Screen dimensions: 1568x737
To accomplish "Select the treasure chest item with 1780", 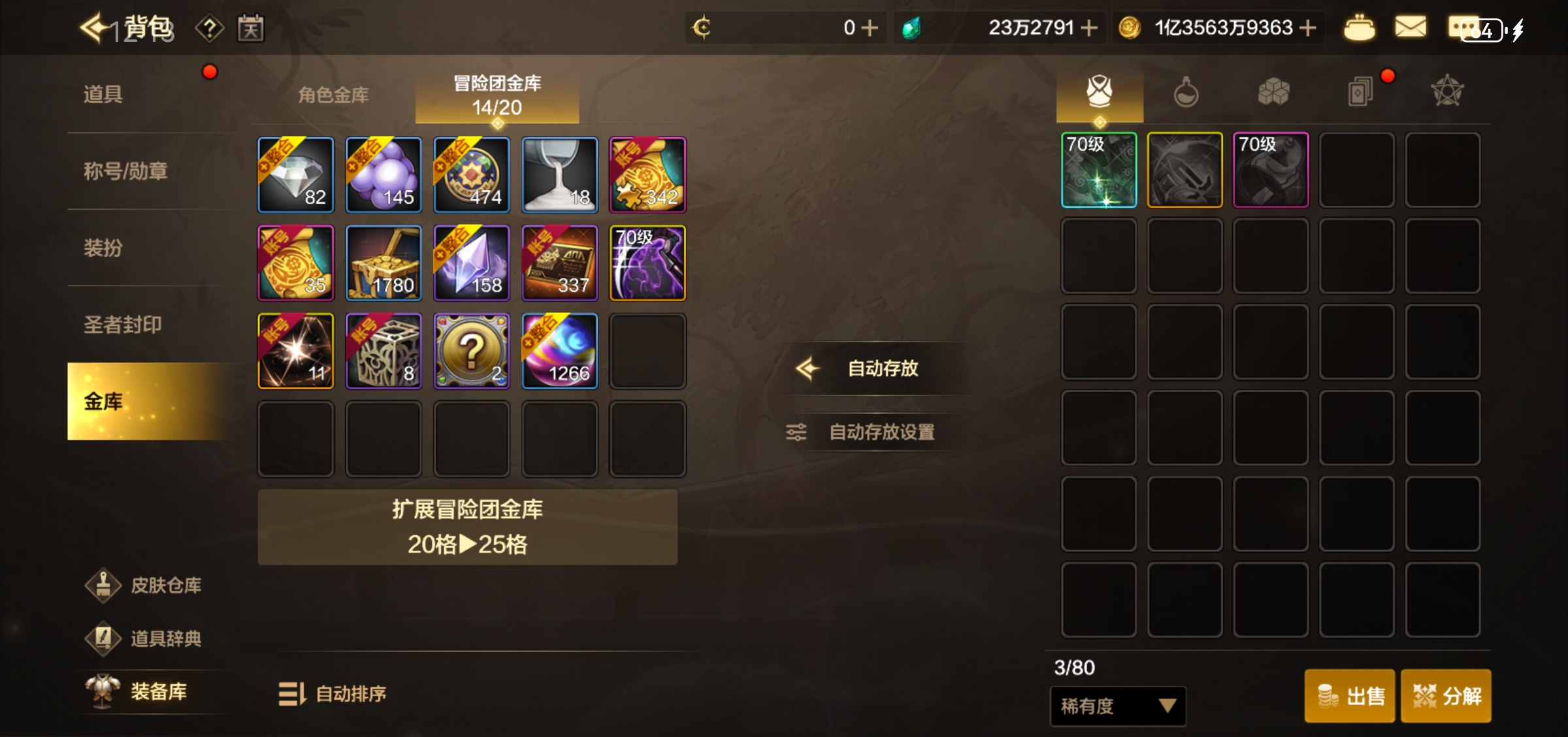I will click(384, 263).
